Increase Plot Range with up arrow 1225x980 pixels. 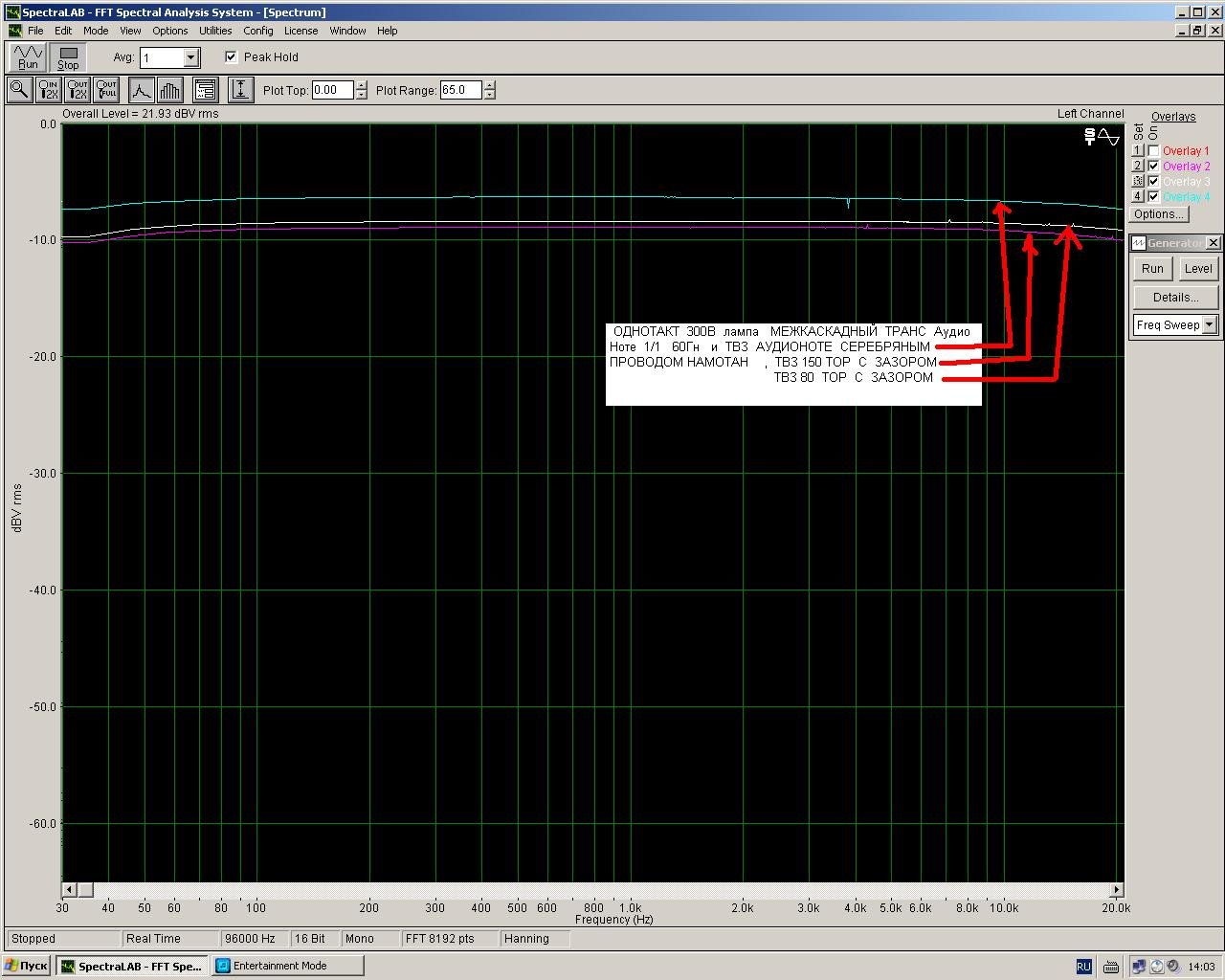tap(490, 85)
